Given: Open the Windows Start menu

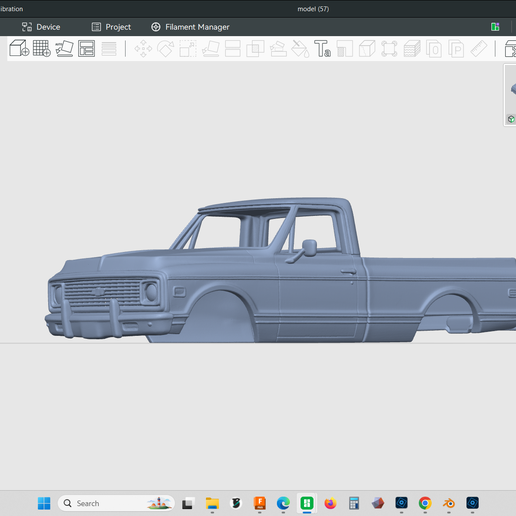Looking at the screenshot, I should pos(44,503).
